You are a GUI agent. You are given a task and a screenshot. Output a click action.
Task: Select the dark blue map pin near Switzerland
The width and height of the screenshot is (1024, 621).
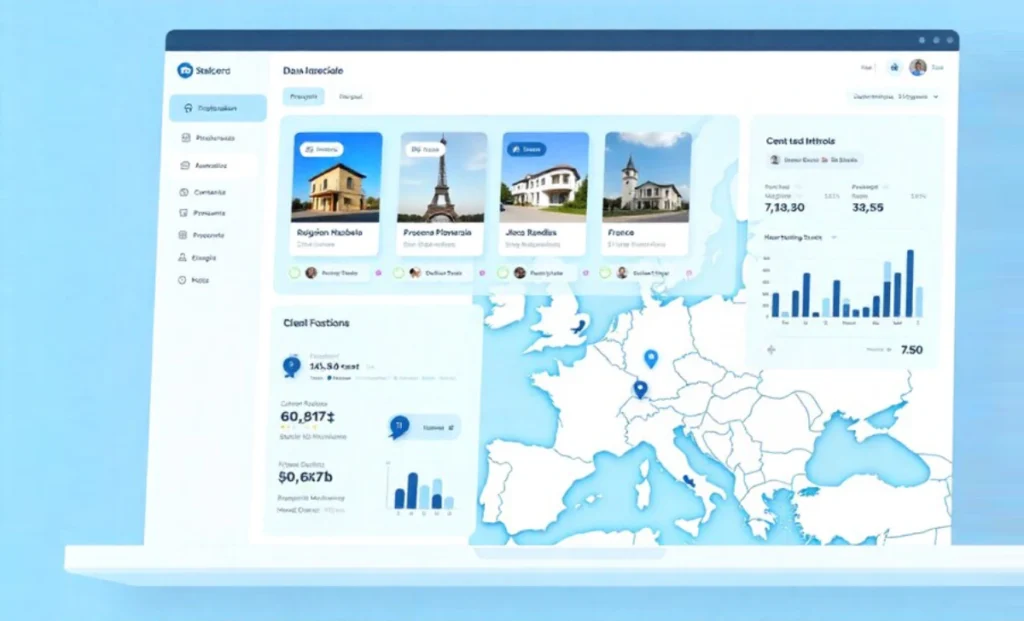[x=640, y=390]
